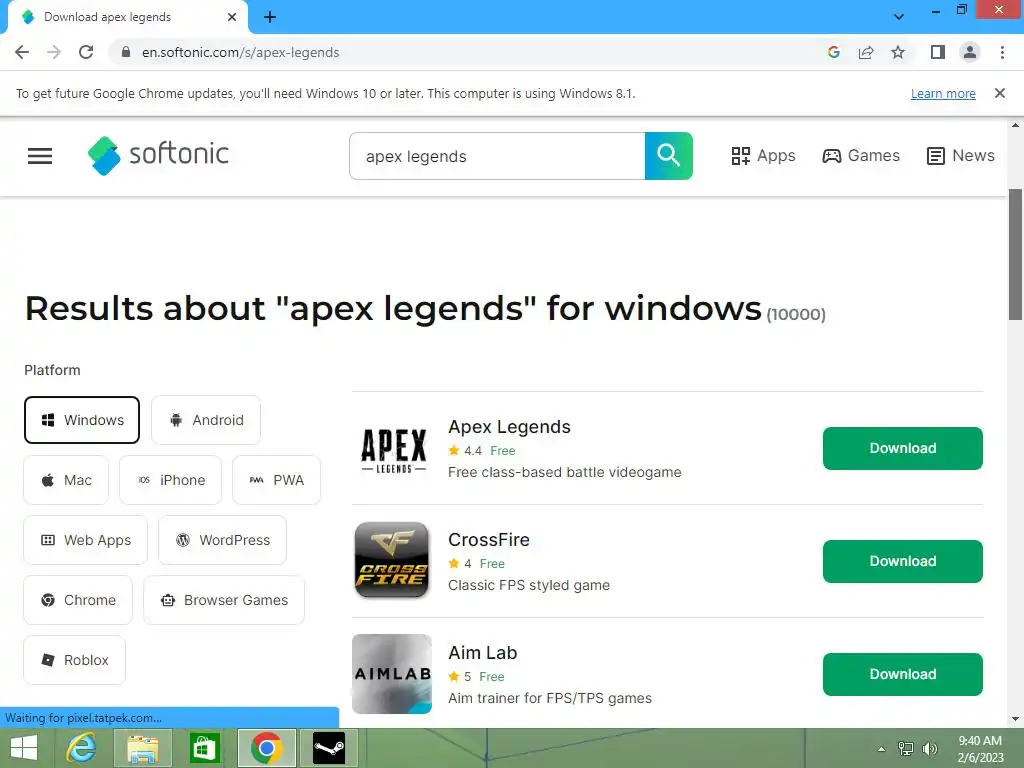Click the address bar URL
The height and width of the screenshot is (768, 1024).
pos(240,52)
